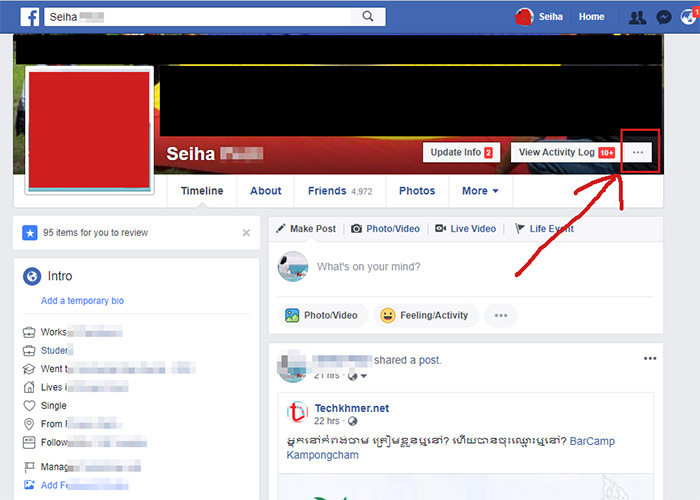Click the Went to graduation cap icon
The image size is (700, 500).
29,369
